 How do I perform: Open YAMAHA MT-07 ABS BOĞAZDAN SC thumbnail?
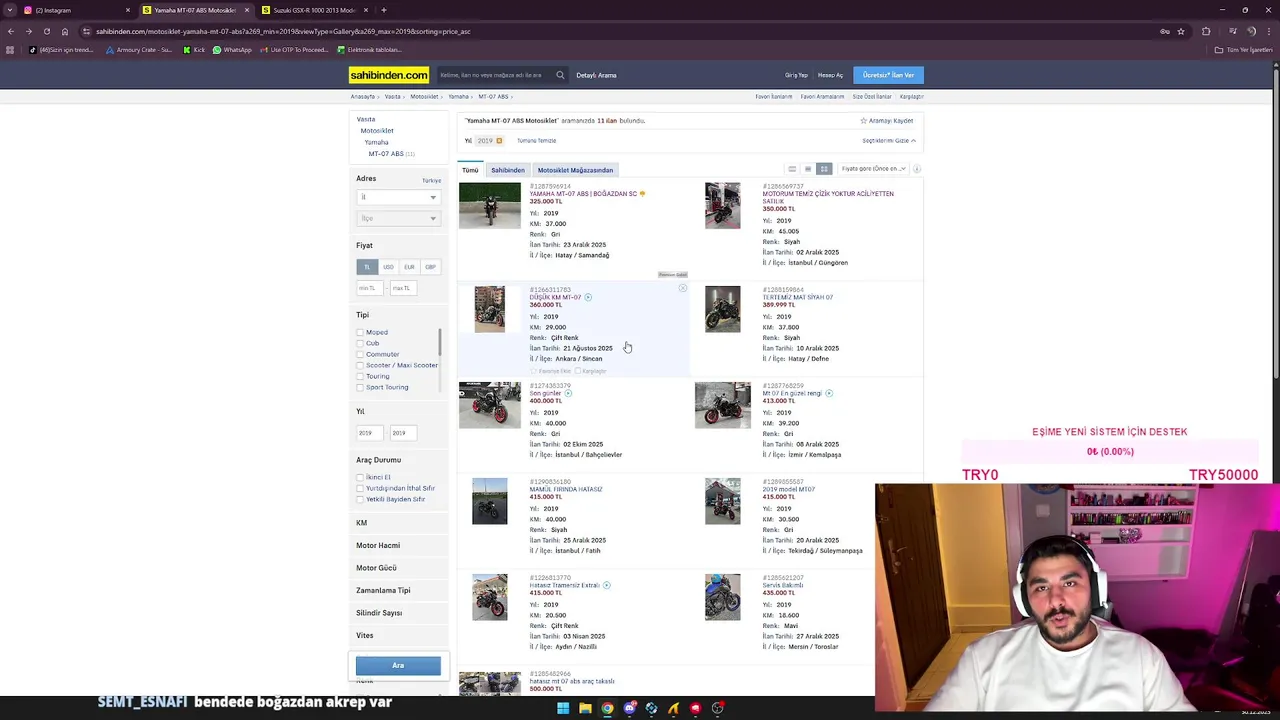[x=490, y=205]
